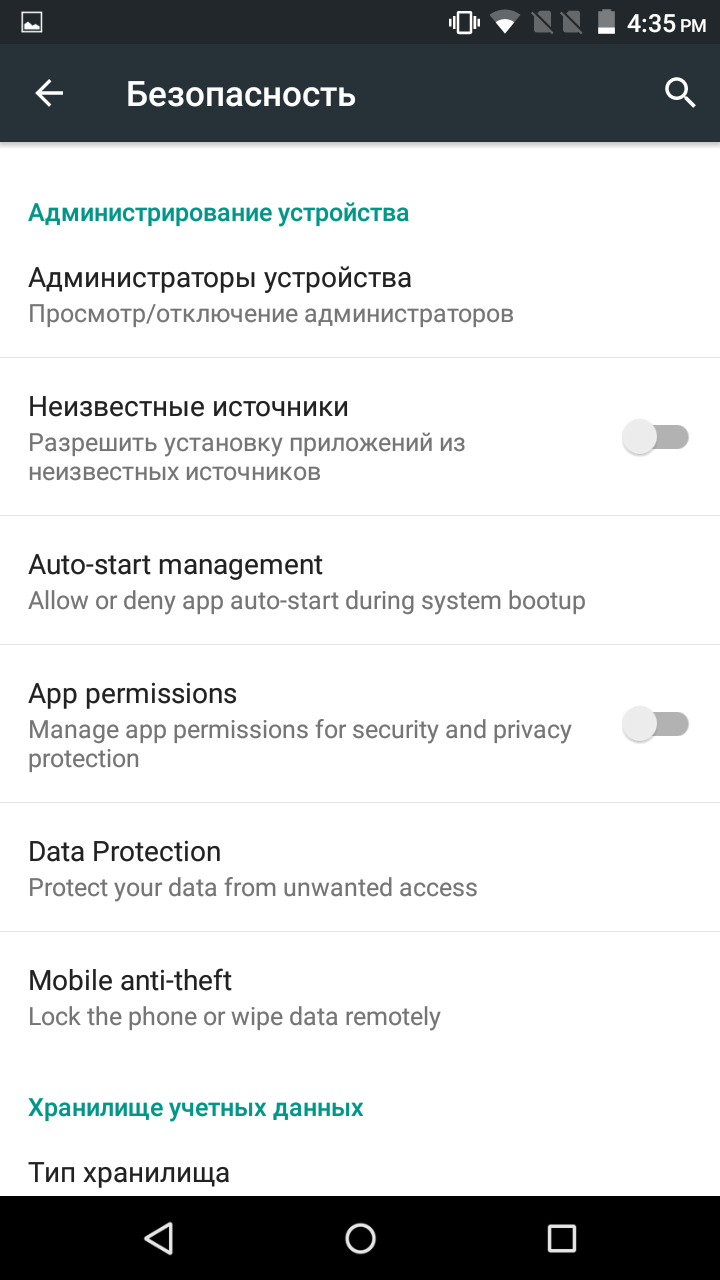Tap the Wi-Fi status icon

(x=505, y=22)
